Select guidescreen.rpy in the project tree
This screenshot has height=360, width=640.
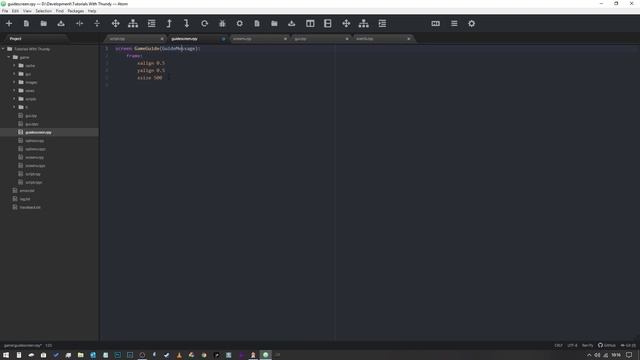pyautogui.click(x=38, y=132)
